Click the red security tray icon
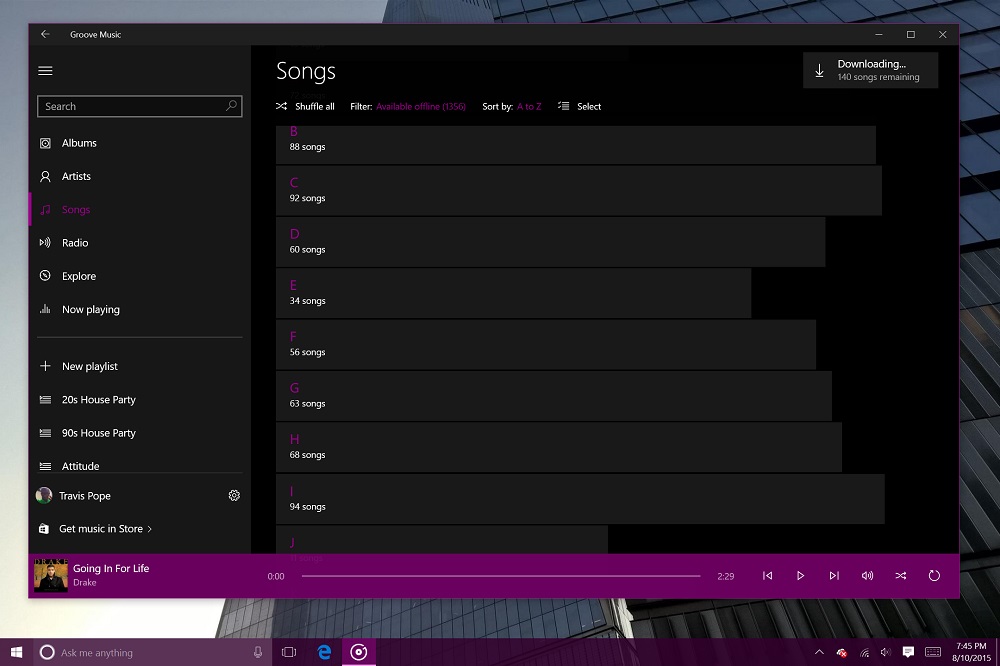This screenshot has height=666, width=1000. click(842, 652)
